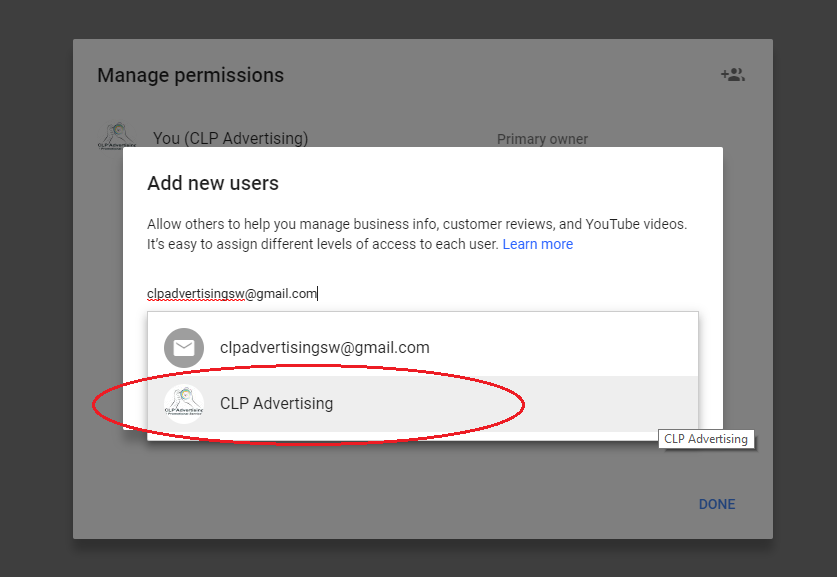
Task: Focus the email address input field
Action: click(422, 294)
